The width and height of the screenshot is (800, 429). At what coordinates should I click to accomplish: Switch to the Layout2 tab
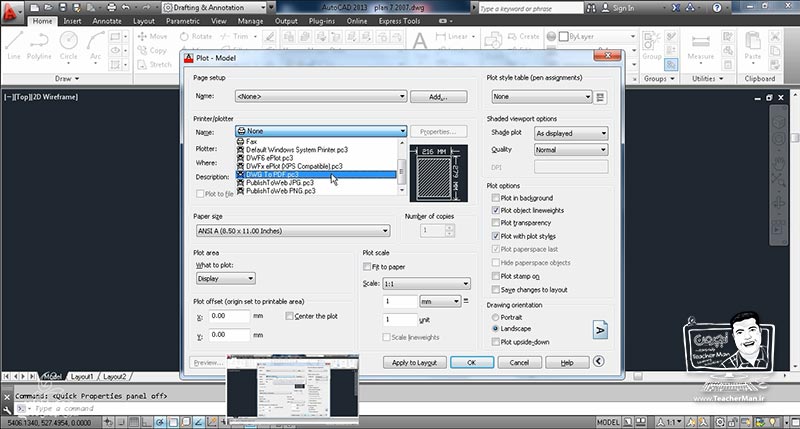click(x=114, y=376)
